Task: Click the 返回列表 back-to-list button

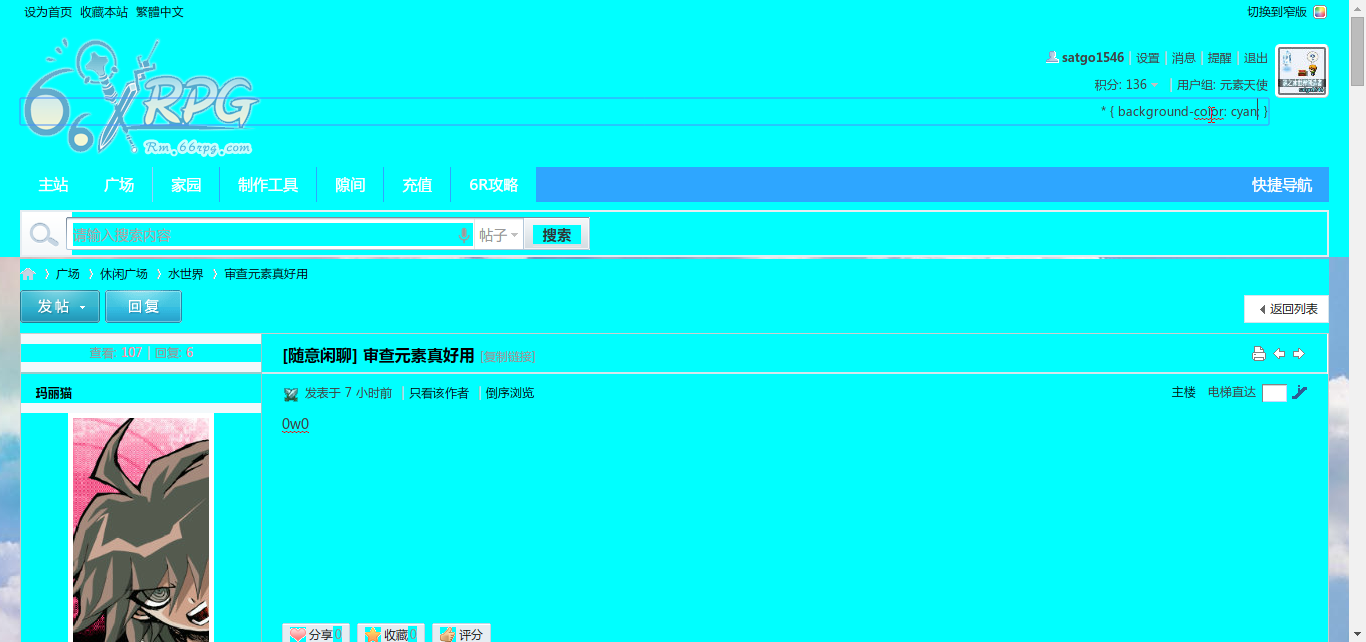Action: pyautogui.click(x=1287, y=309)
